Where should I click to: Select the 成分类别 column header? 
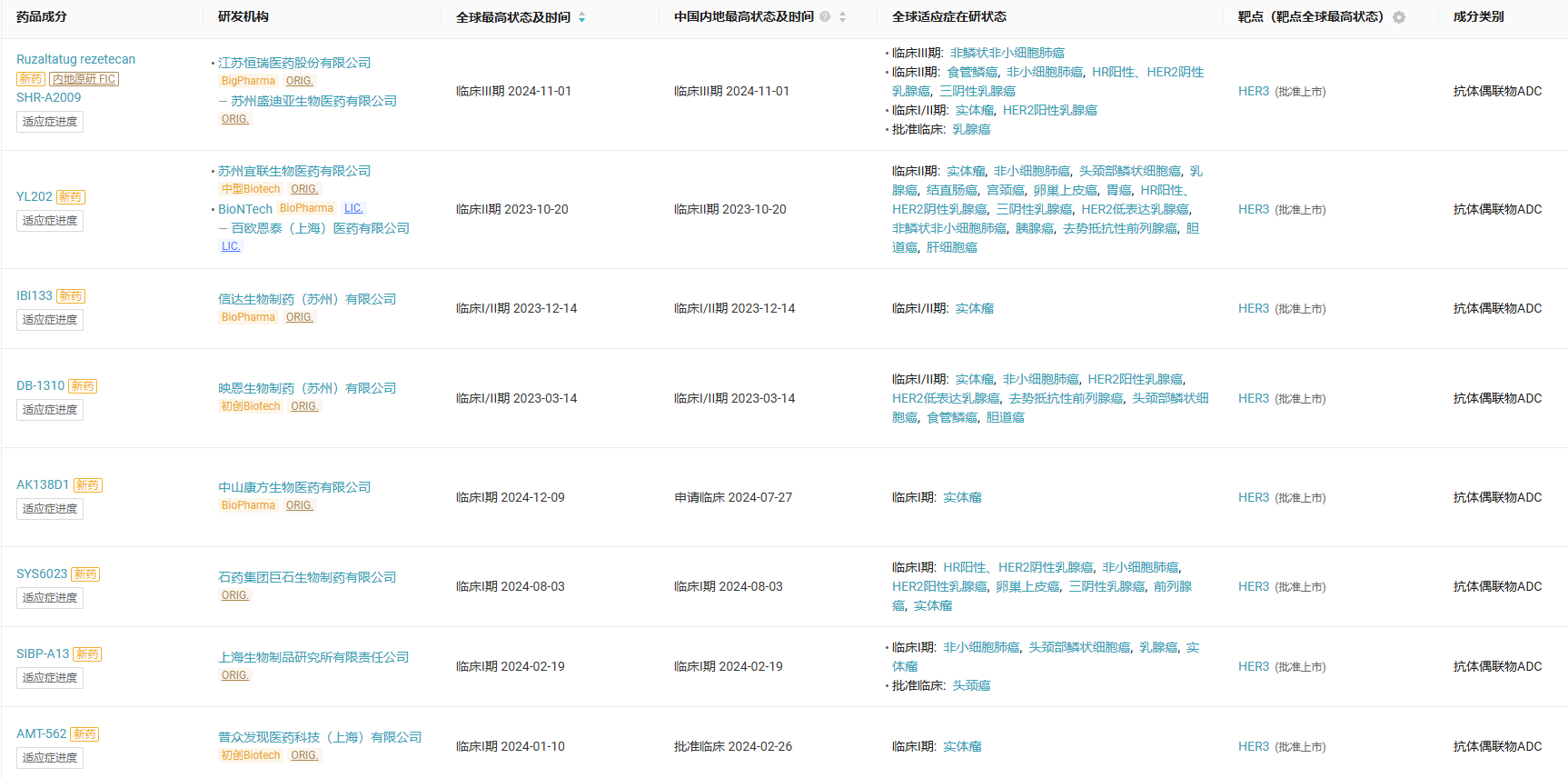coord(1479,16)
